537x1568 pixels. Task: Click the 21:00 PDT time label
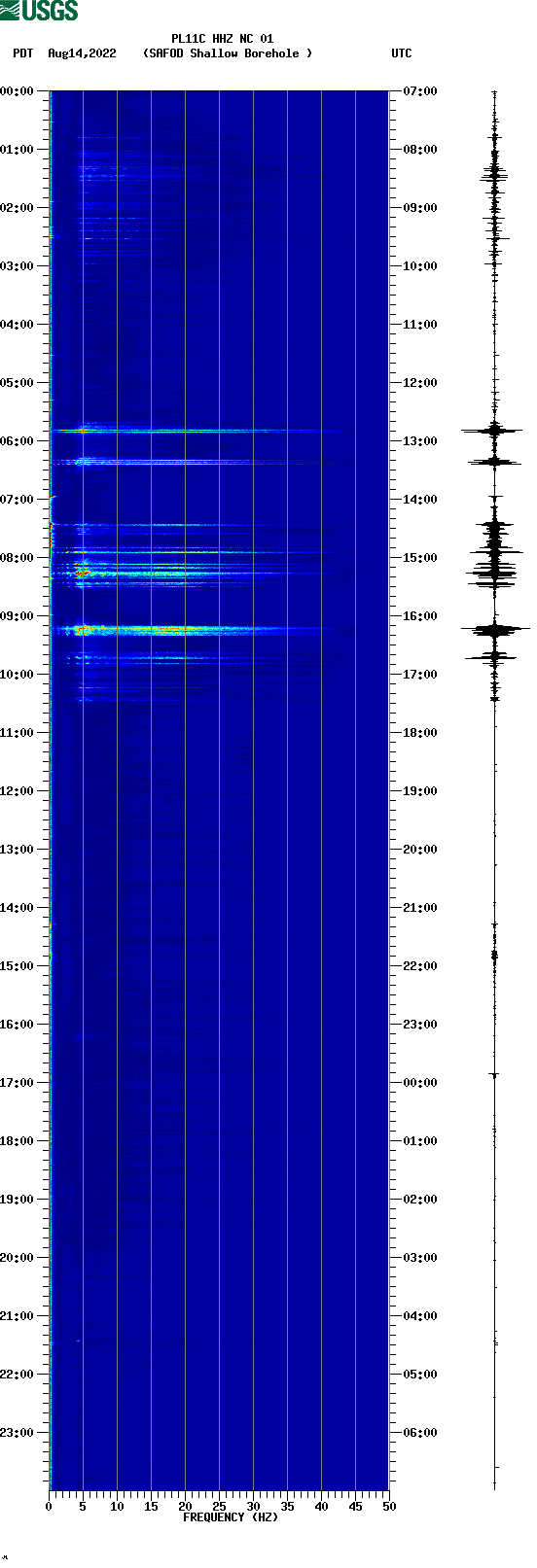click(x=17, y=1316)
